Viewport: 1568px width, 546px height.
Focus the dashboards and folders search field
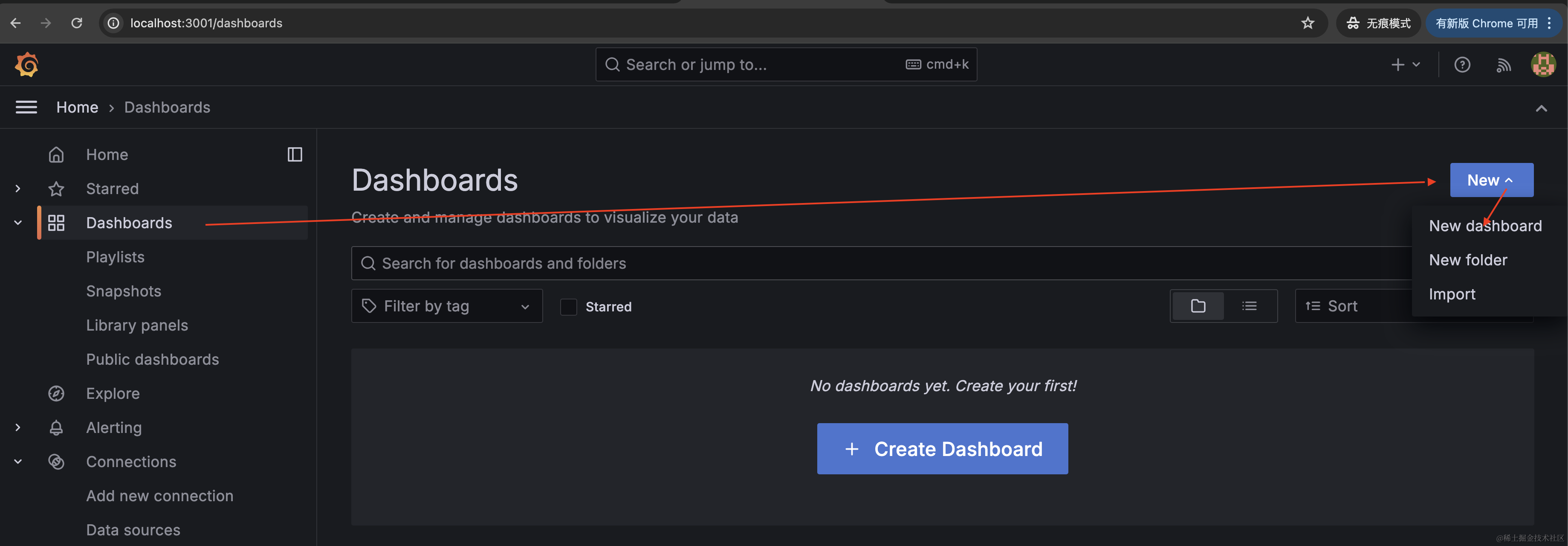[877, 263]
